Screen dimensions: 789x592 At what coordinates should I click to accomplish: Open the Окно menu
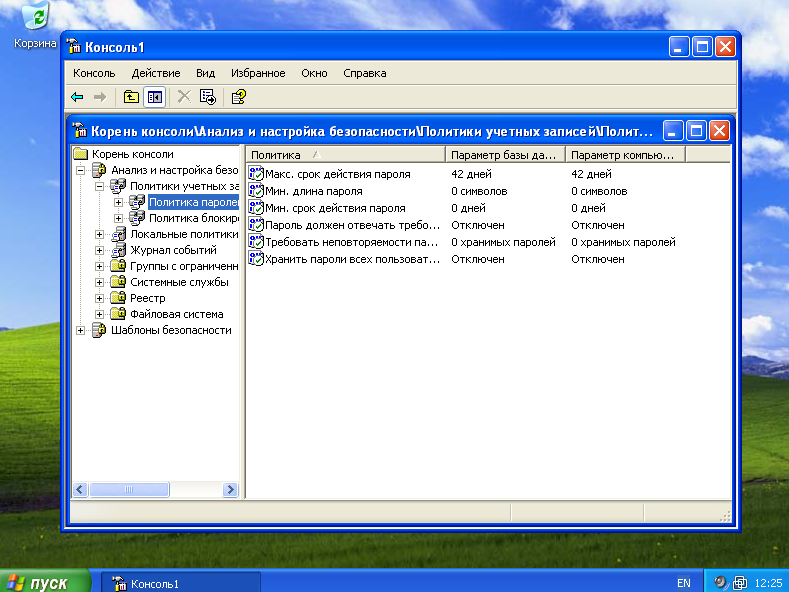[314, 73]
